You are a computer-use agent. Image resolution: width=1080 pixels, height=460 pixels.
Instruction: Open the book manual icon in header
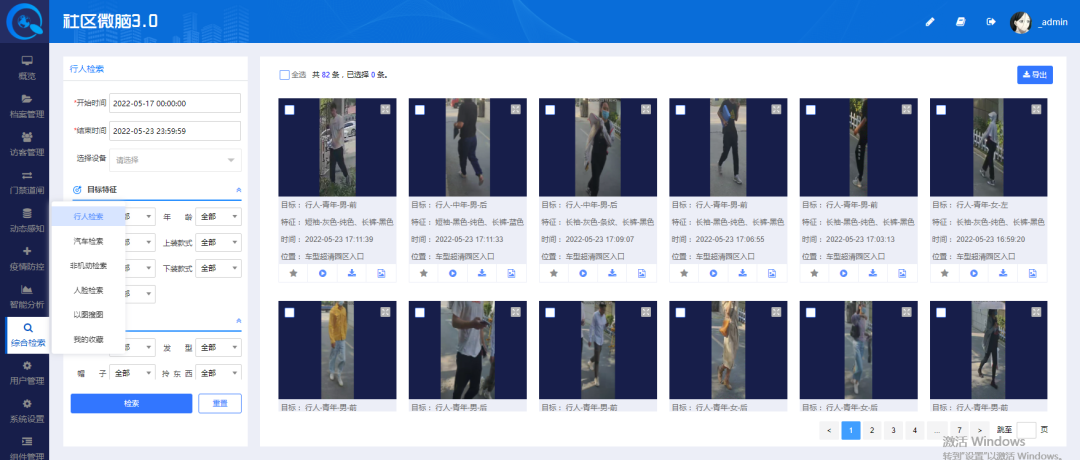(x=961, y=22)
